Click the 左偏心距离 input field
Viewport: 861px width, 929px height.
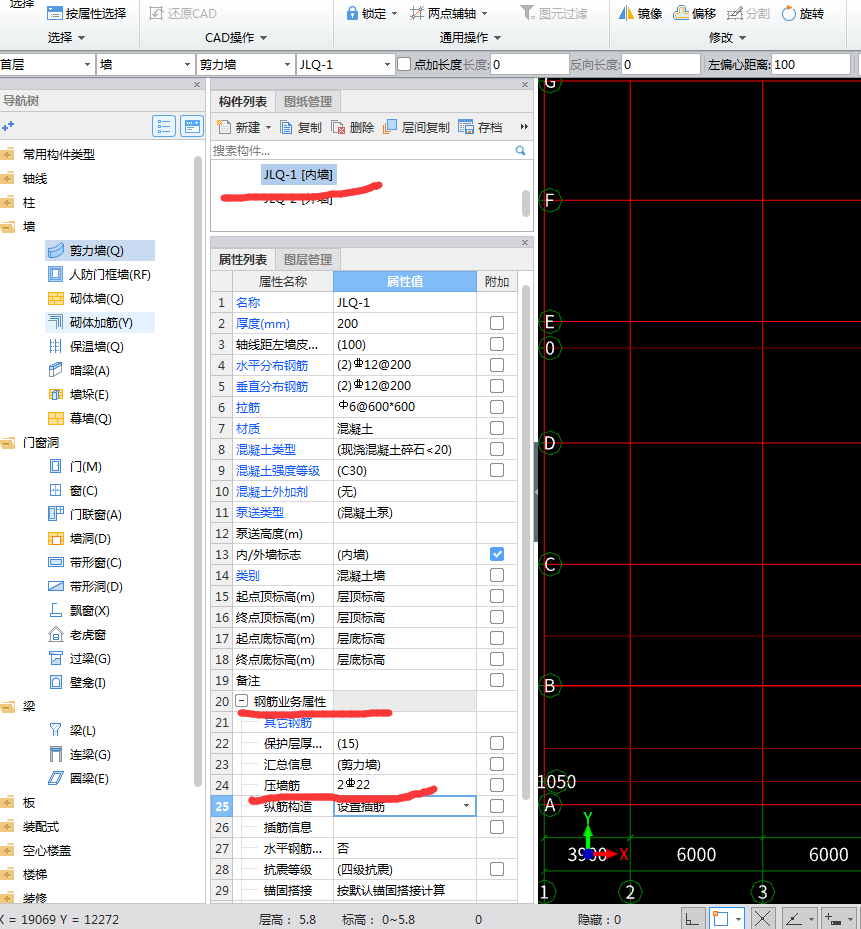810,64
